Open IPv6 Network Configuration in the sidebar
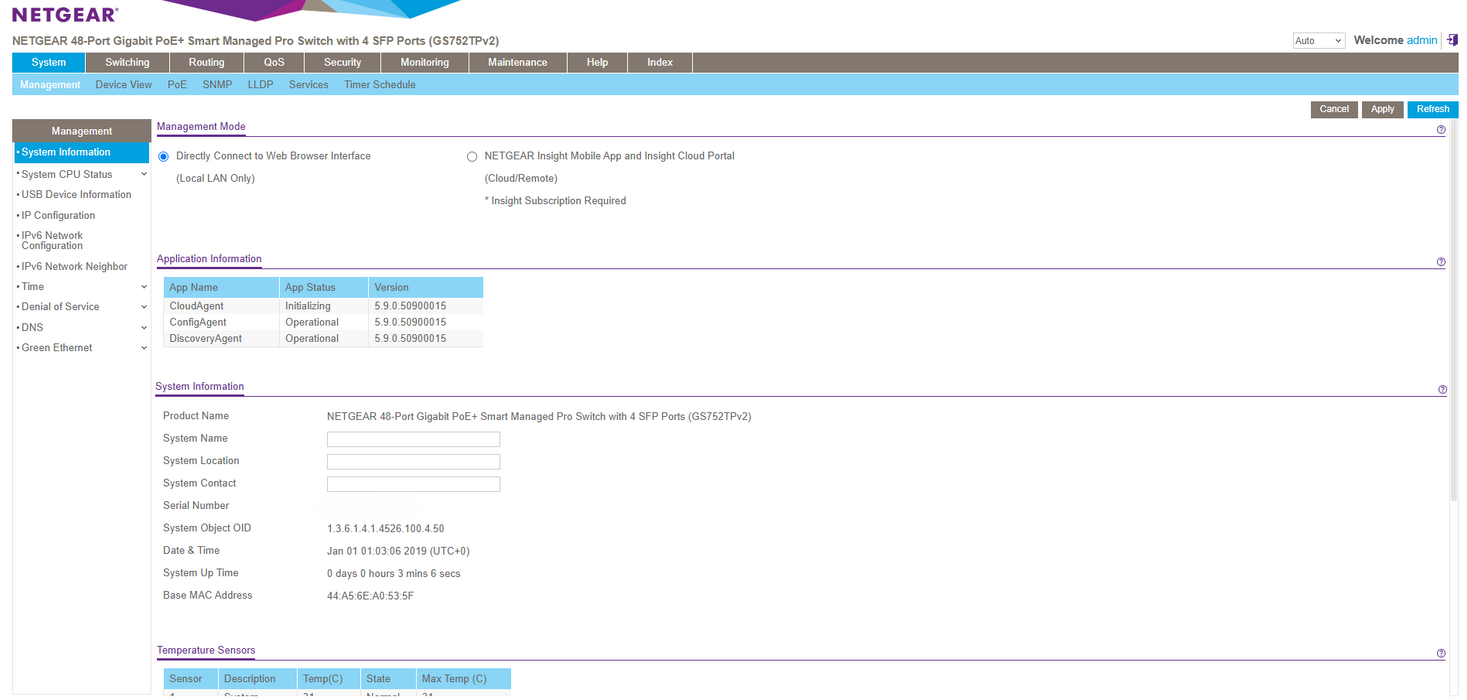This screenshot has height=700, width=1467. tap(52, 241)
